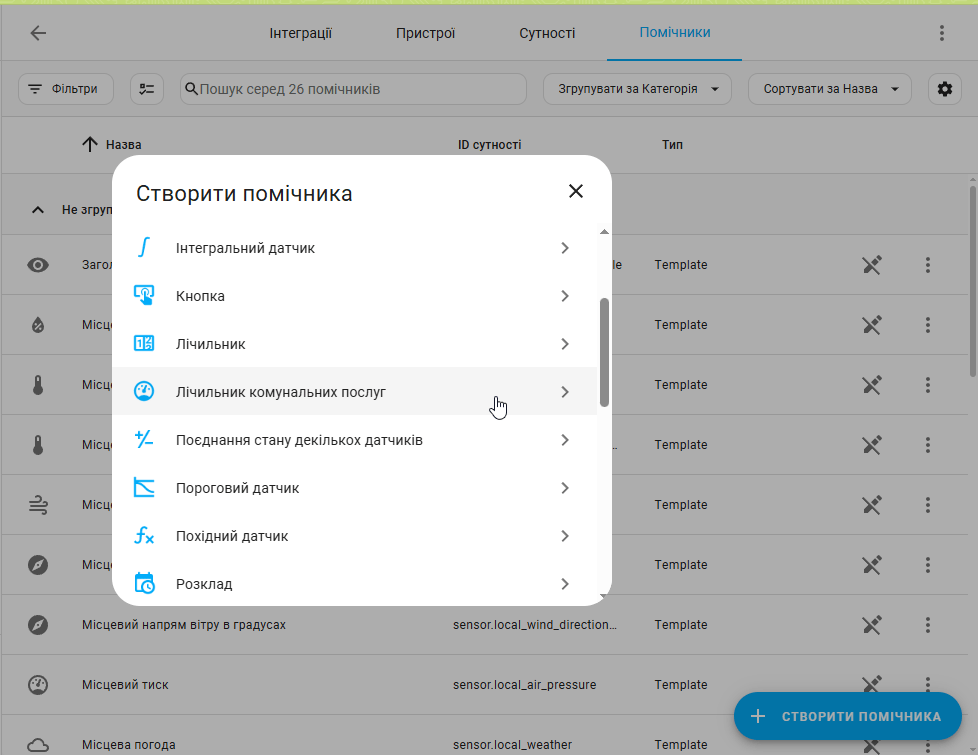This screenshot has height=755, width=978.
Task: Choose Похідний датчик entry
Action: (x=354, y=536)
